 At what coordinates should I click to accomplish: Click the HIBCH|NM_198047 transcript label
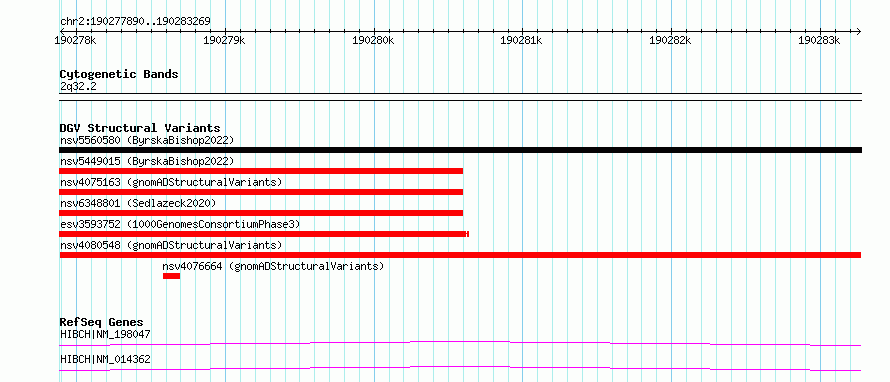pos(105,334)
